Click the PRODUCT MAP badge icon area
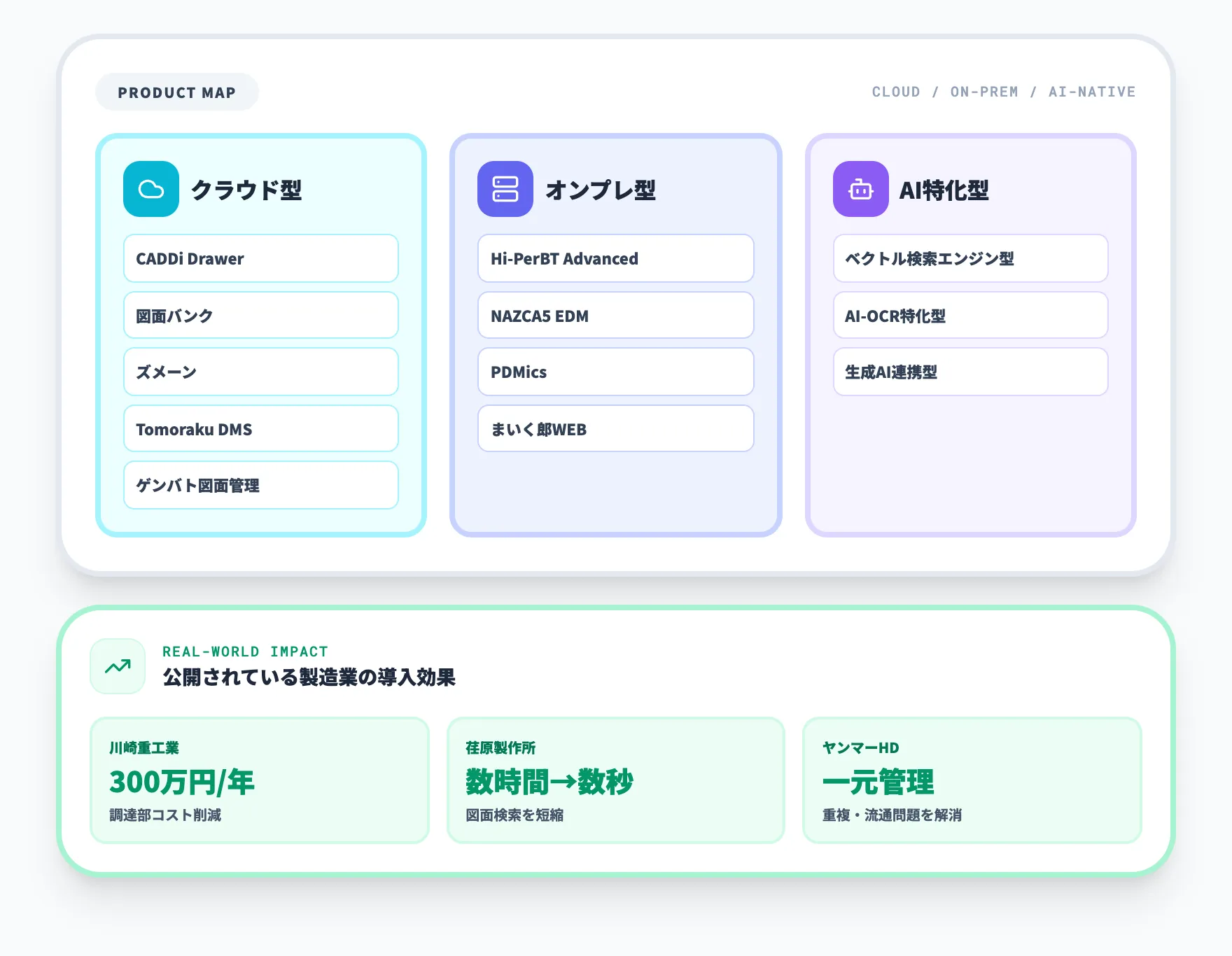 pos(177,92)
